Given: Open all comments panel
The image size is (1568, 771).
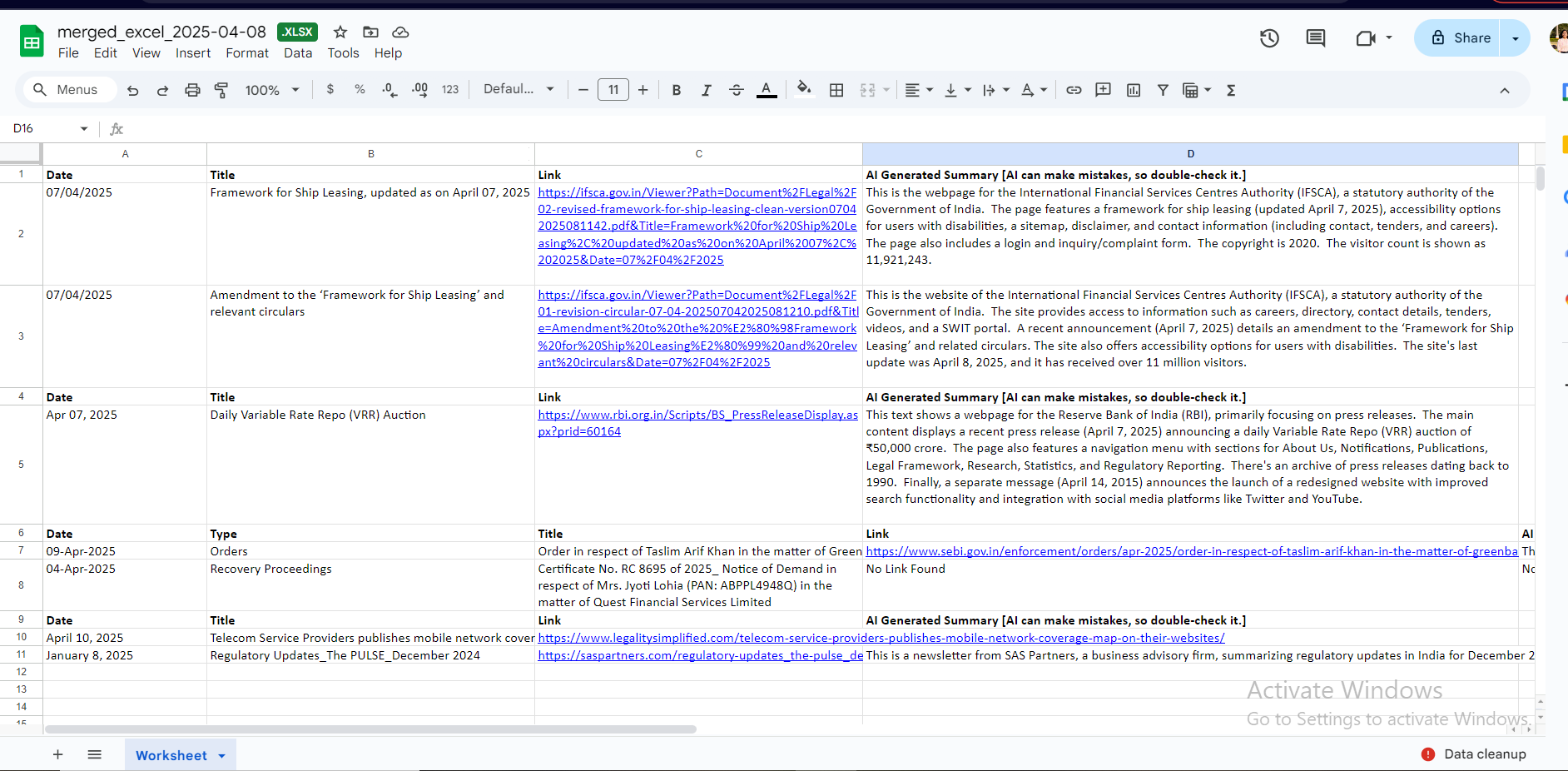Looking at the screenshot, I should click(x=1316, y=38).
